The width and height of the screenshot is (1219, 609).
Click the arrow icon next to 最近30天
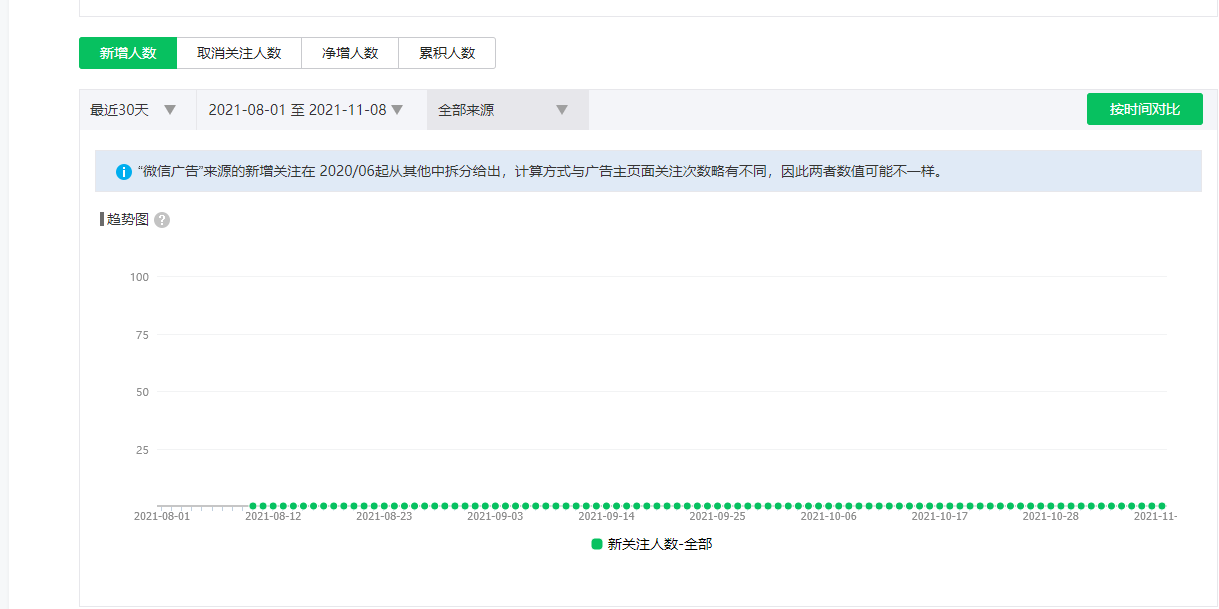coord(170,110)
